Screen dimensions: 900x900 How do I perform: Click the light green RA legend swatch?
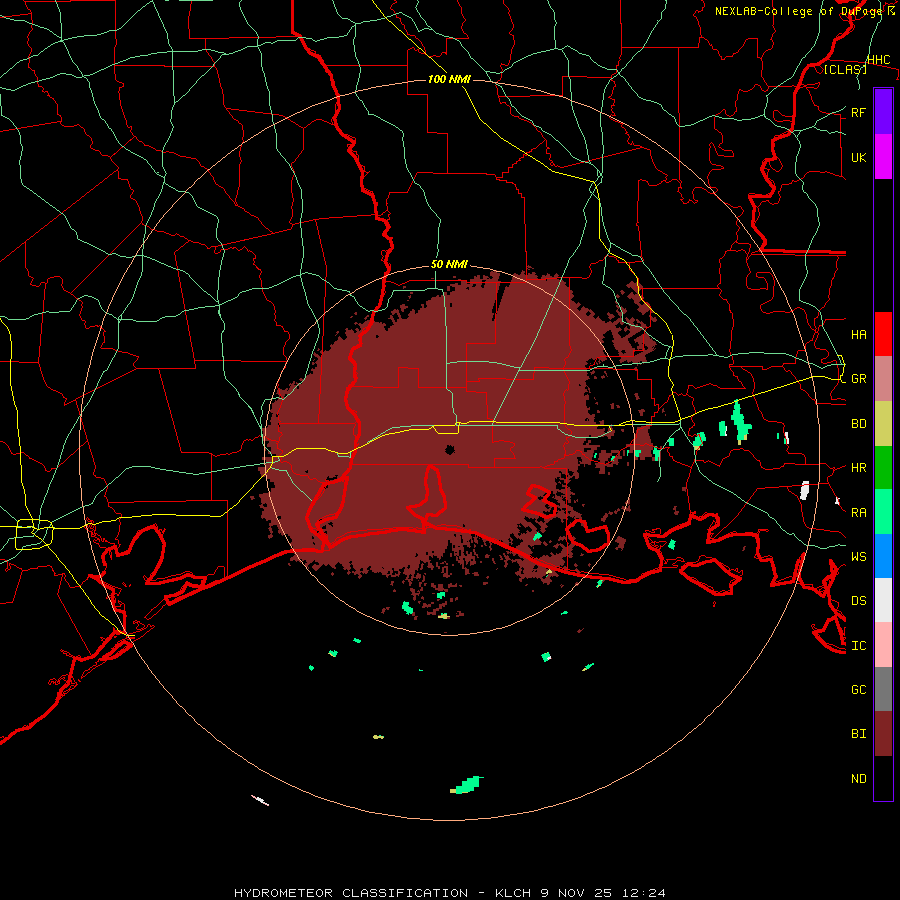tap(883, 512)
